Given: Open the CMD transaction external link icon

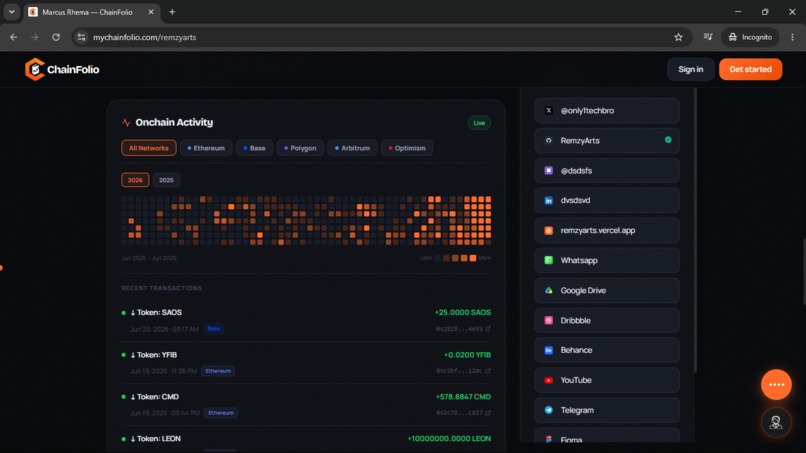Looking at the screenshot, I should coord(488,412).
